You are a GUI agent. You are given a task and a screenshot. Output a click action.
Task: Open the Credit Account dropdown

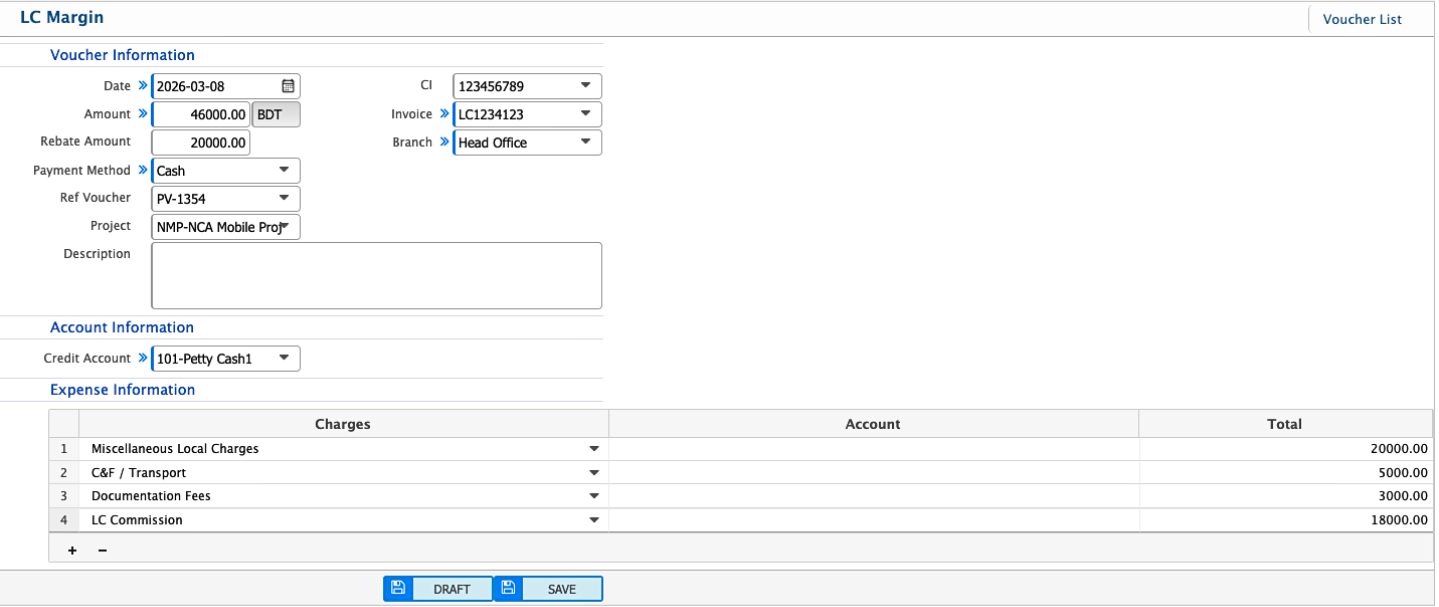286,358
